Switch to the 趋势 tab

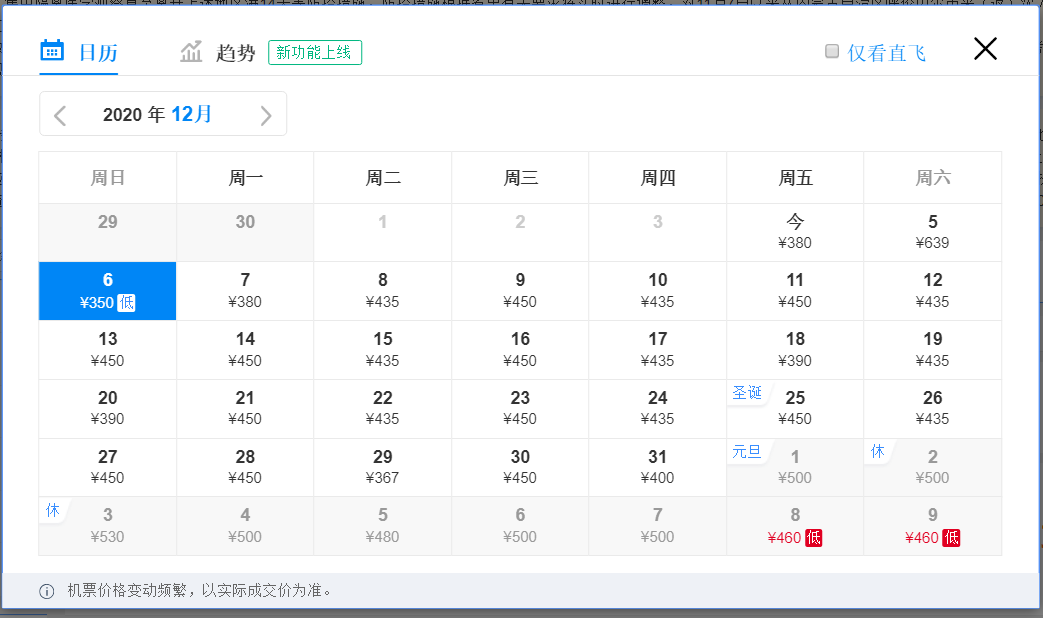[x=218, y=52]
